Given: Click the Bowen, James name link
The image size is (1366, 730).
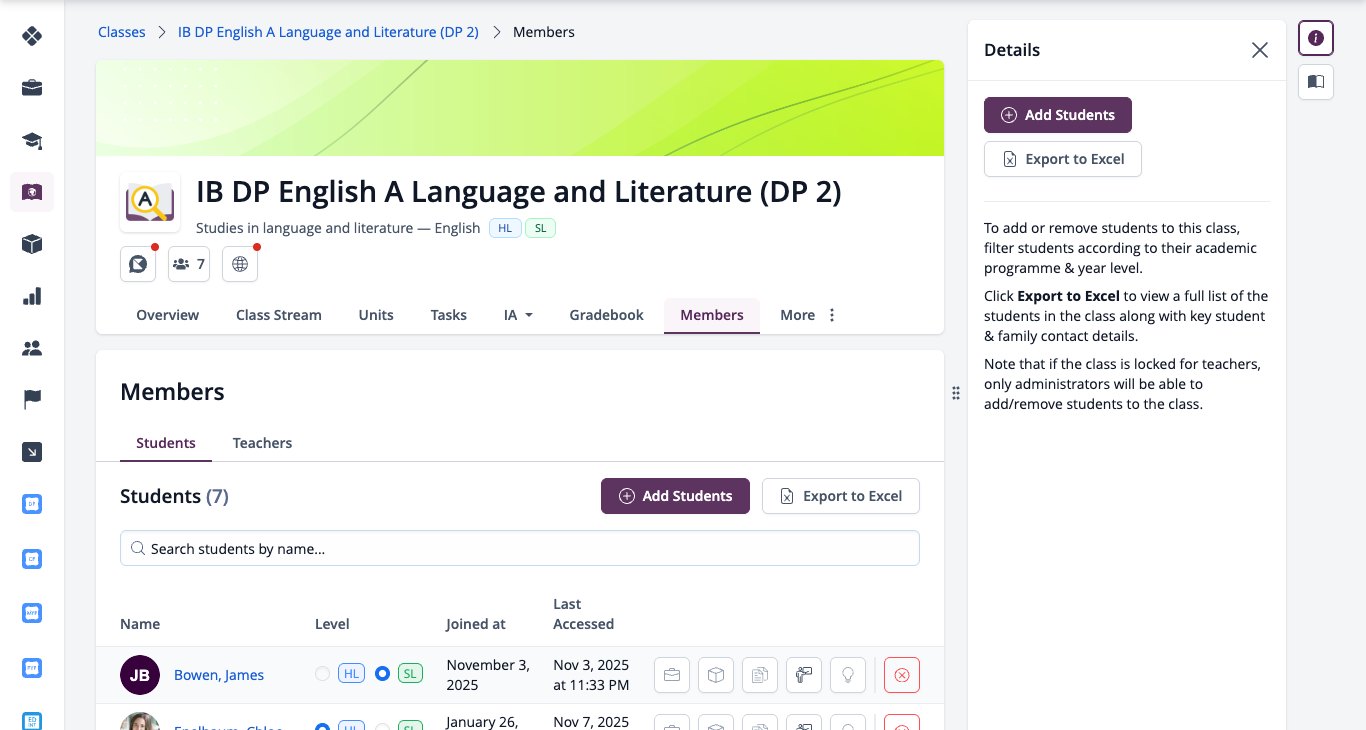Looking at the screenshot, I should click(219, 675).
